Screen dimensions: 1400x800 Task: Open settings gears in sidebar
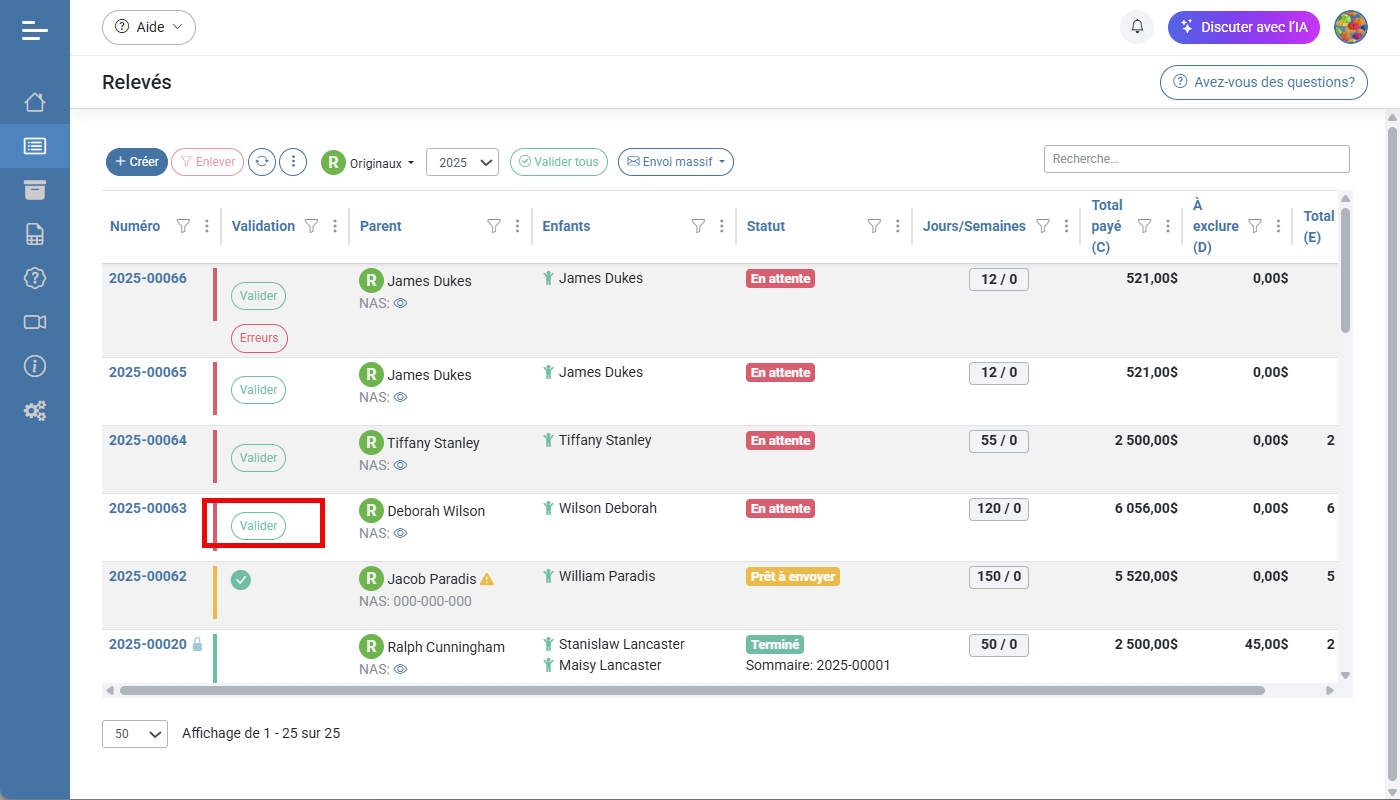pos(35,410)
